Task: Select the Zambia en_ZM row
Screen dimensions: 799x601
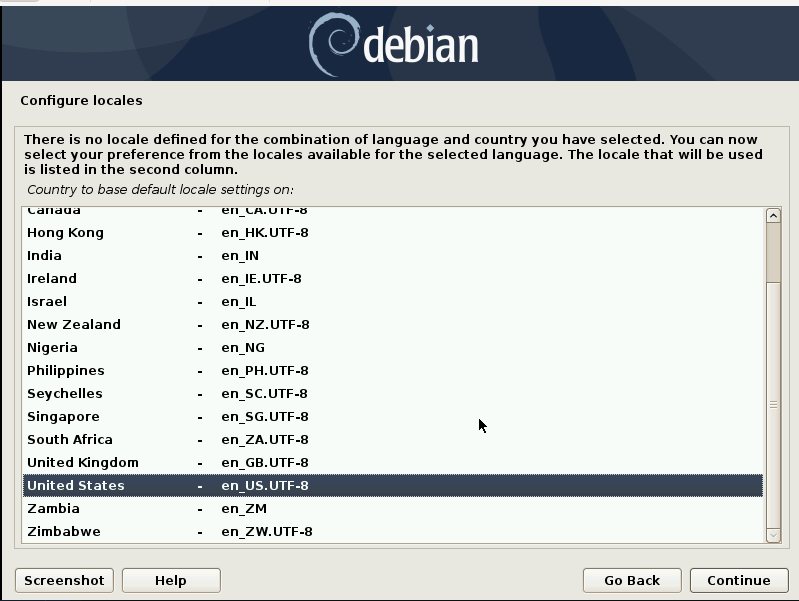Action: tap(393, 508)
